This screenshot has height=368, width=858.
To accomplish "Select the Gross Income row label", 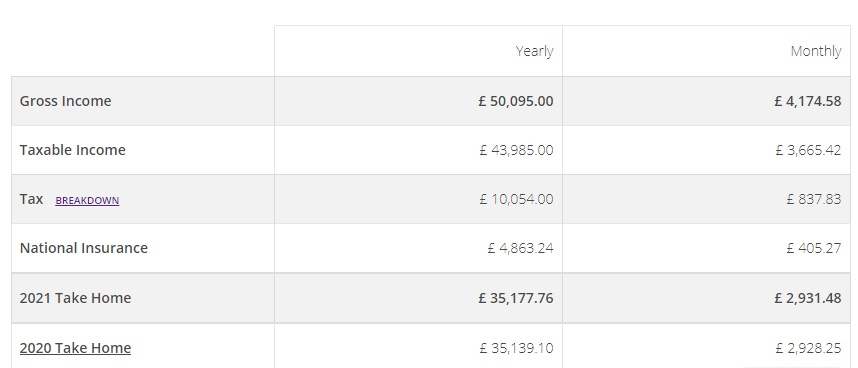I will (65, 101).
